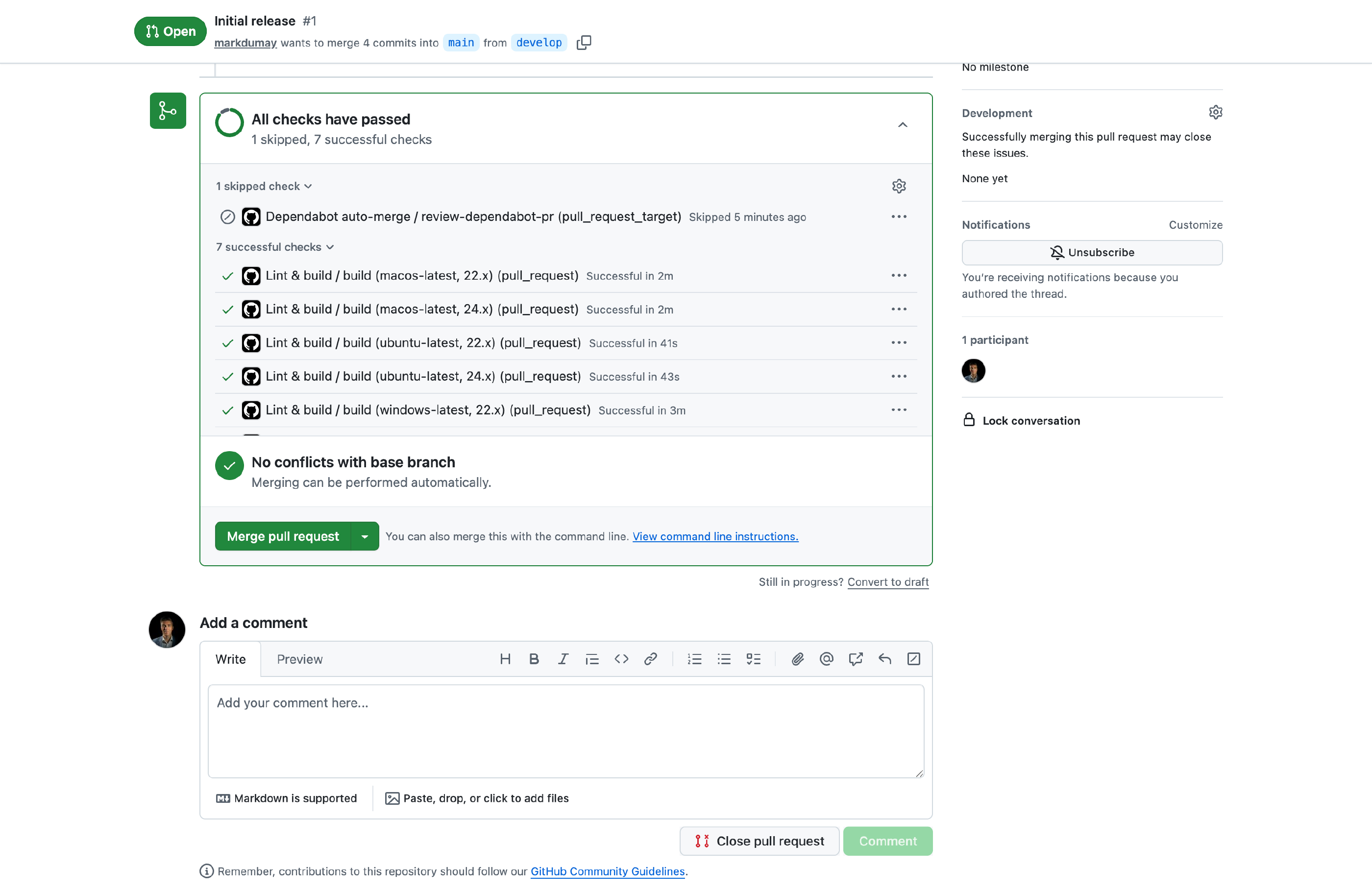Insert a task list
This screenshot has height=891, width=1372.
click(x=753, y=659)
